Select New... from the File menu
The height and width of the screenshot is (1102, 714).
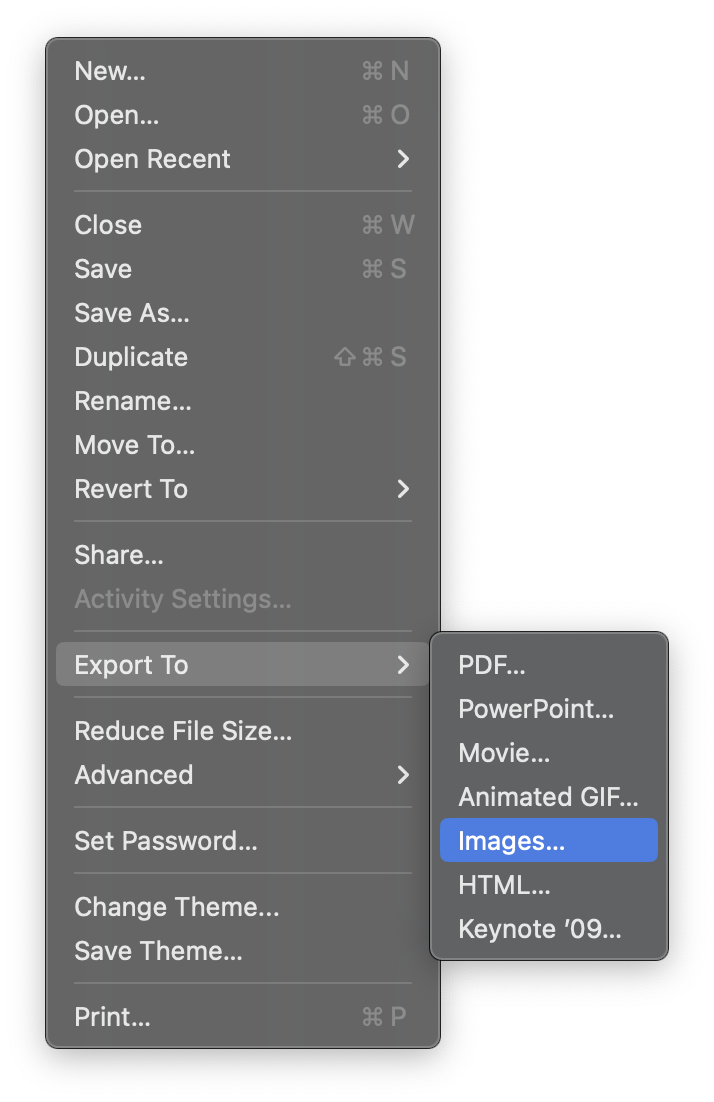(110, 71)
